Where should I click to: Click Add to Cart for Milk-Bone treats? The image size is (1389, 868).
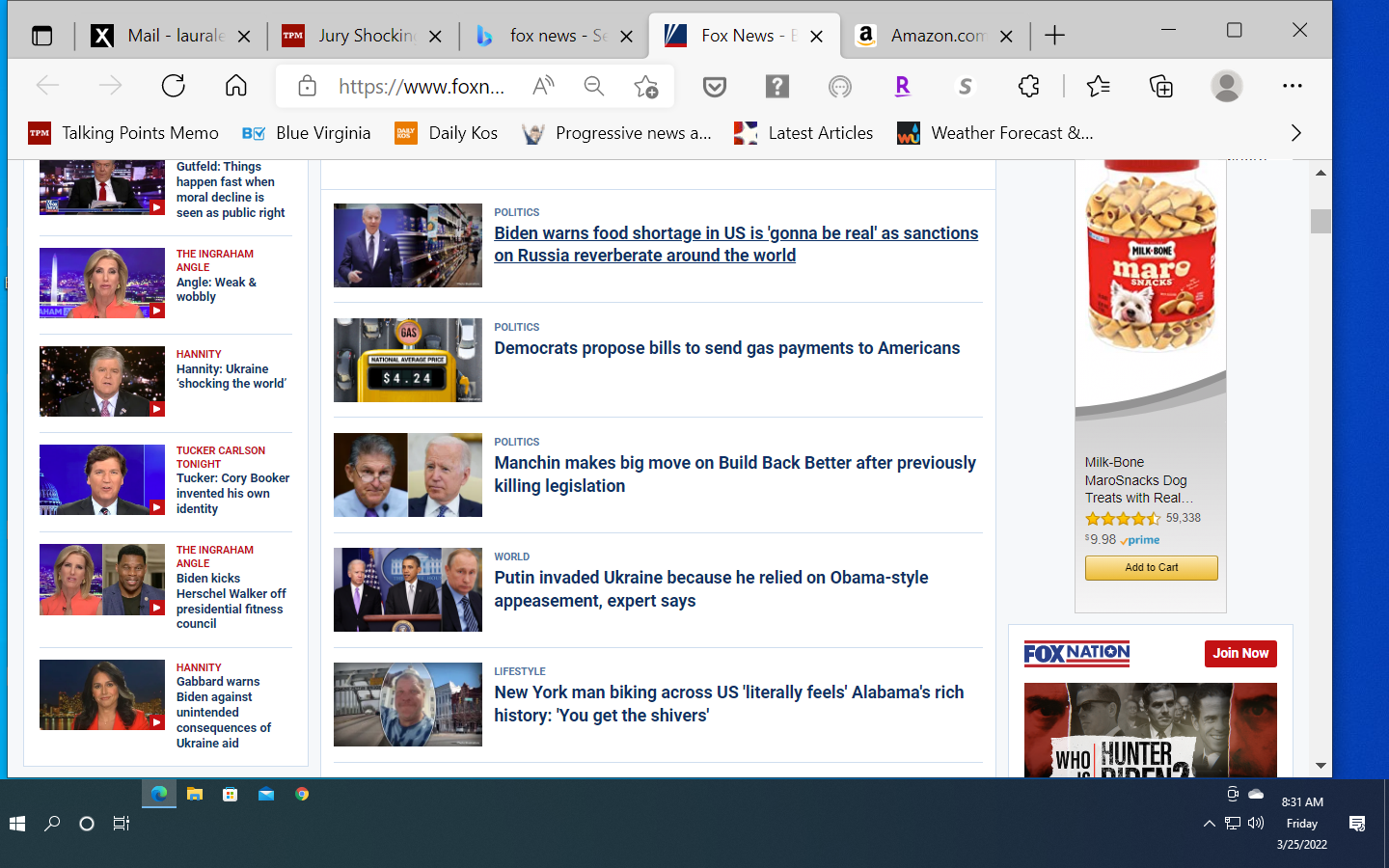(1151, 568)
